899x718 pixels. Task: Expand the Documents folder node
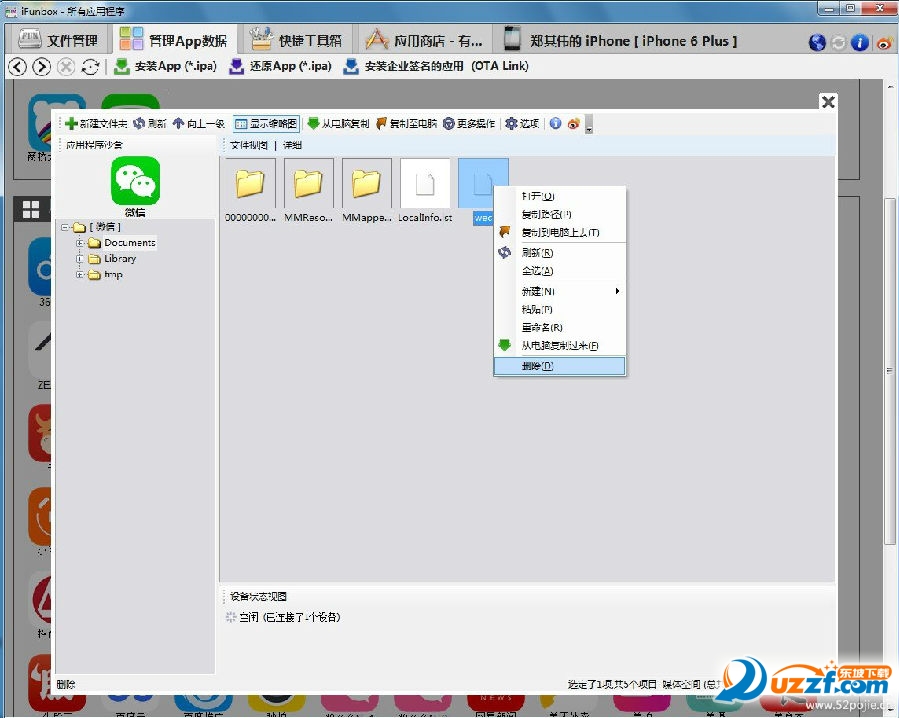click(80, 243)
